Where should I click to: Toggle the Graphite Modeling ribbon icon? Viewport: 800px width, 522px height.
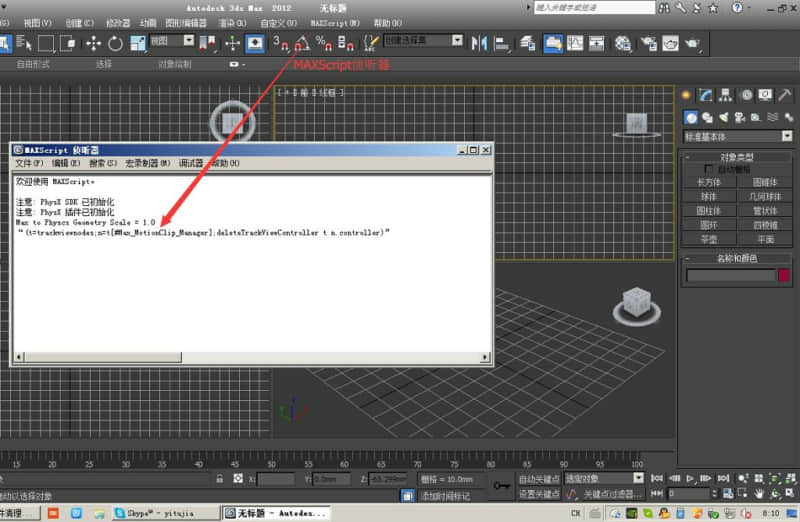click(553, 43)
